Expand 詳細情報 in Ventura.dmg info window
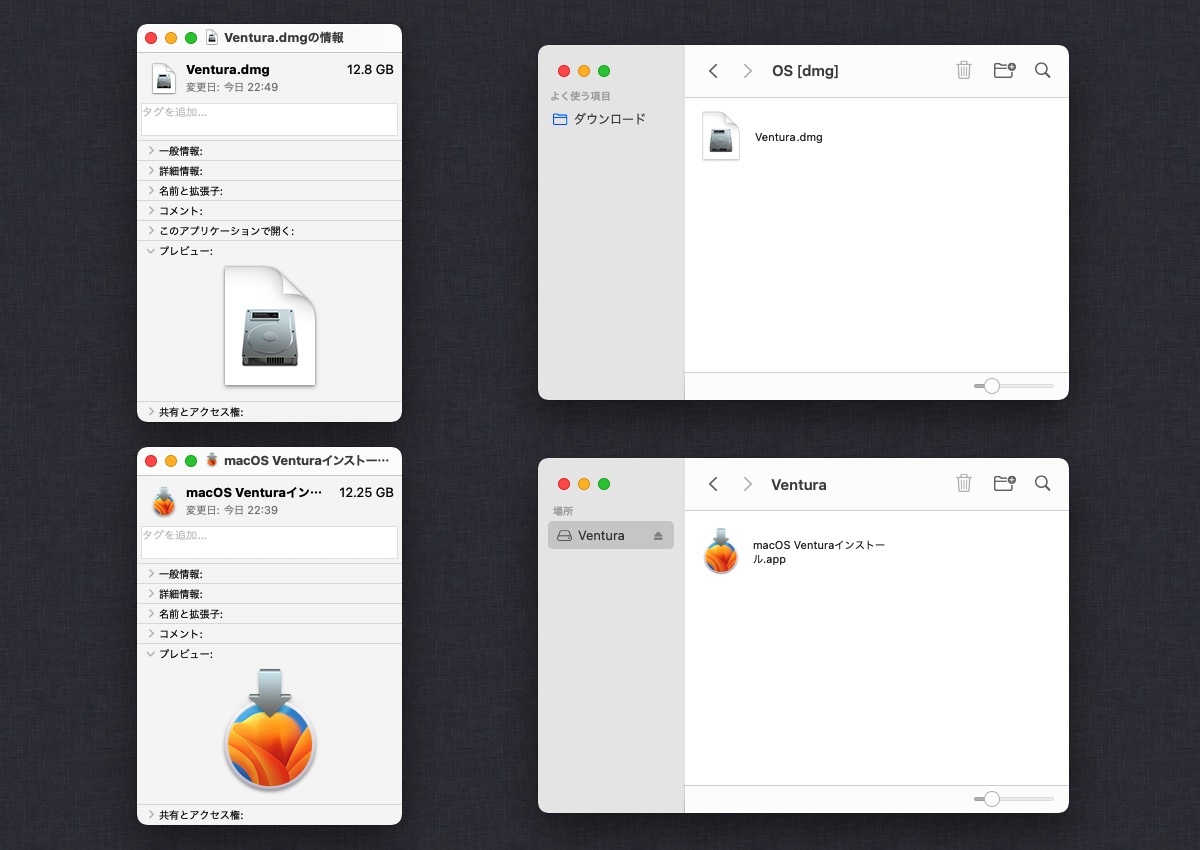 click(x=151, y=171)
